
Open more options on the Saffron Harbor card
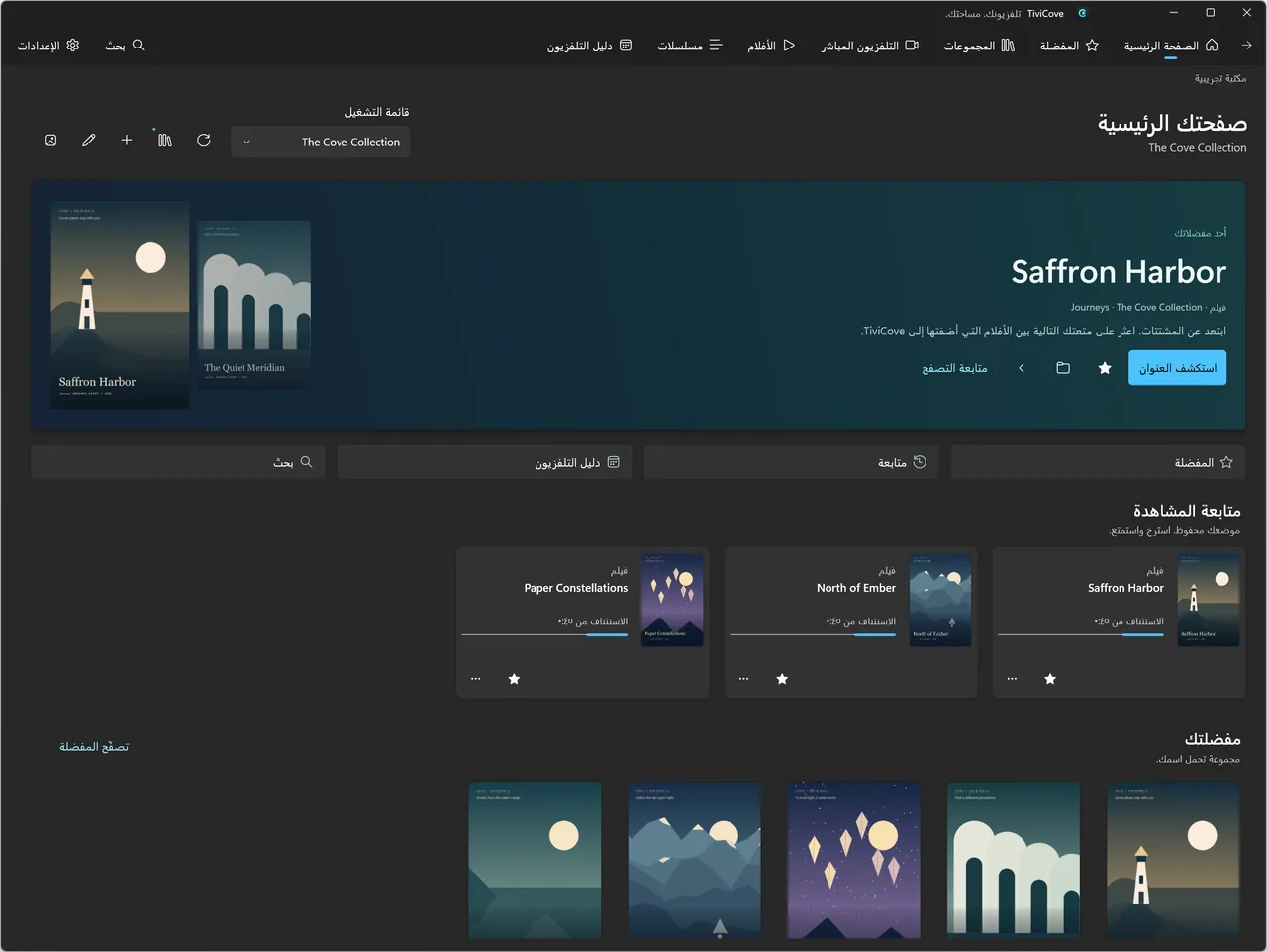1012,679
